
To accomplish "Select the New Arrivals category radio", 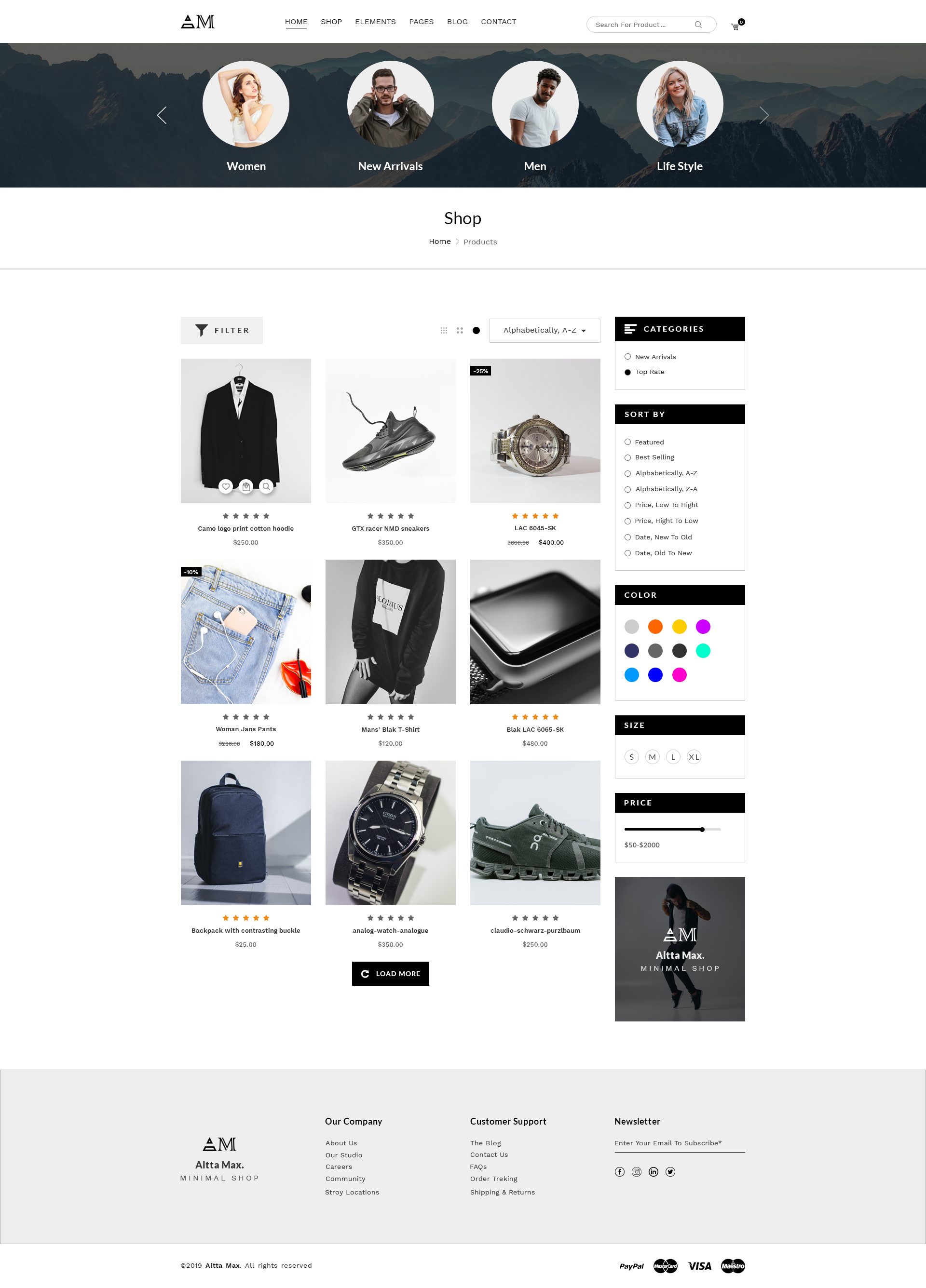I will click(628, 357).
